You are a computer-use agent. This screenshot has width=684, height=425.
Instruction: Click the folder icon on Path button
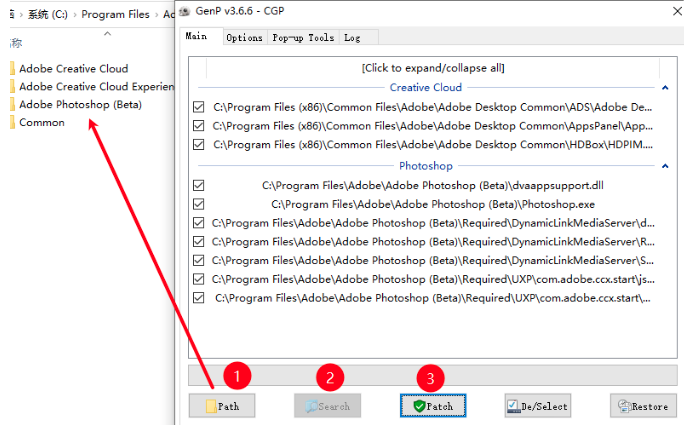211,406
